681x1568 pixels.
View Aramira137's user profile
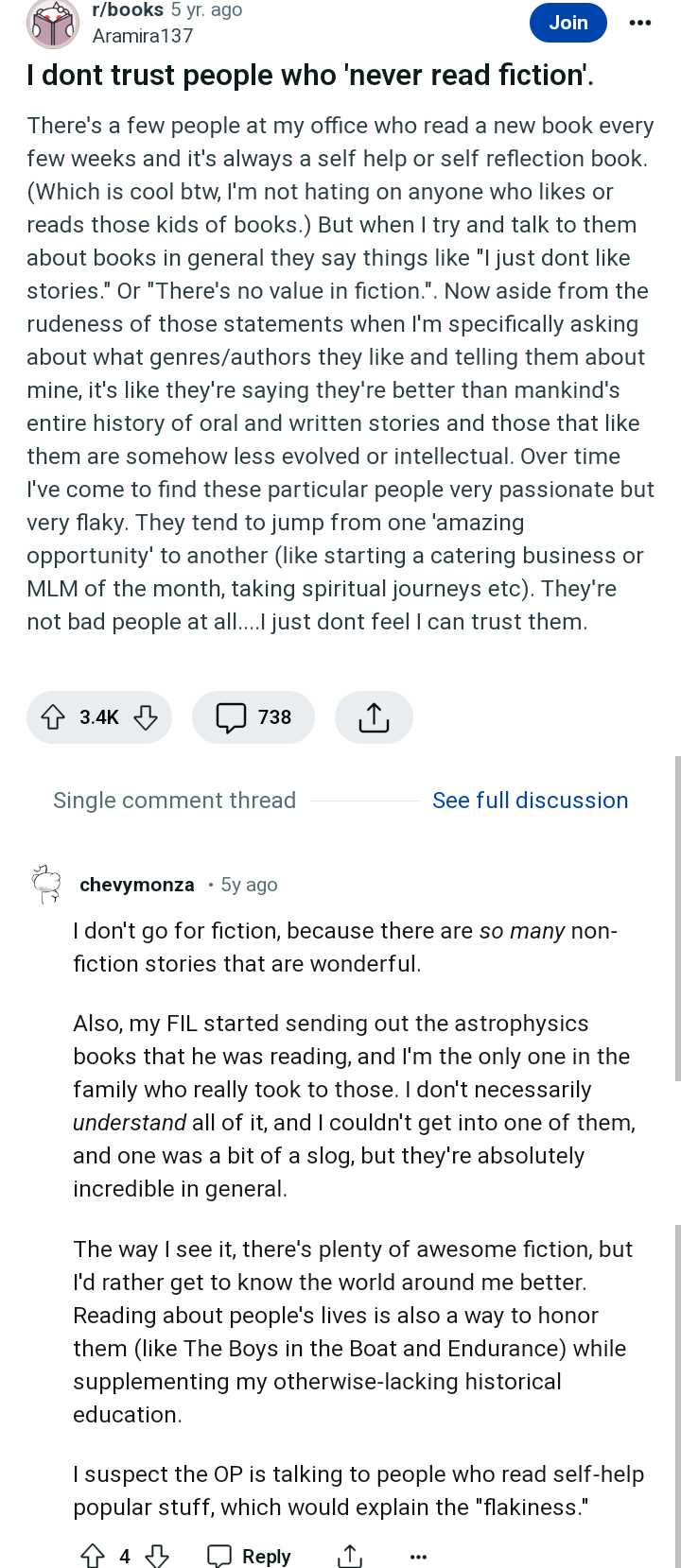pyautogui.click(x=143, y=36)
